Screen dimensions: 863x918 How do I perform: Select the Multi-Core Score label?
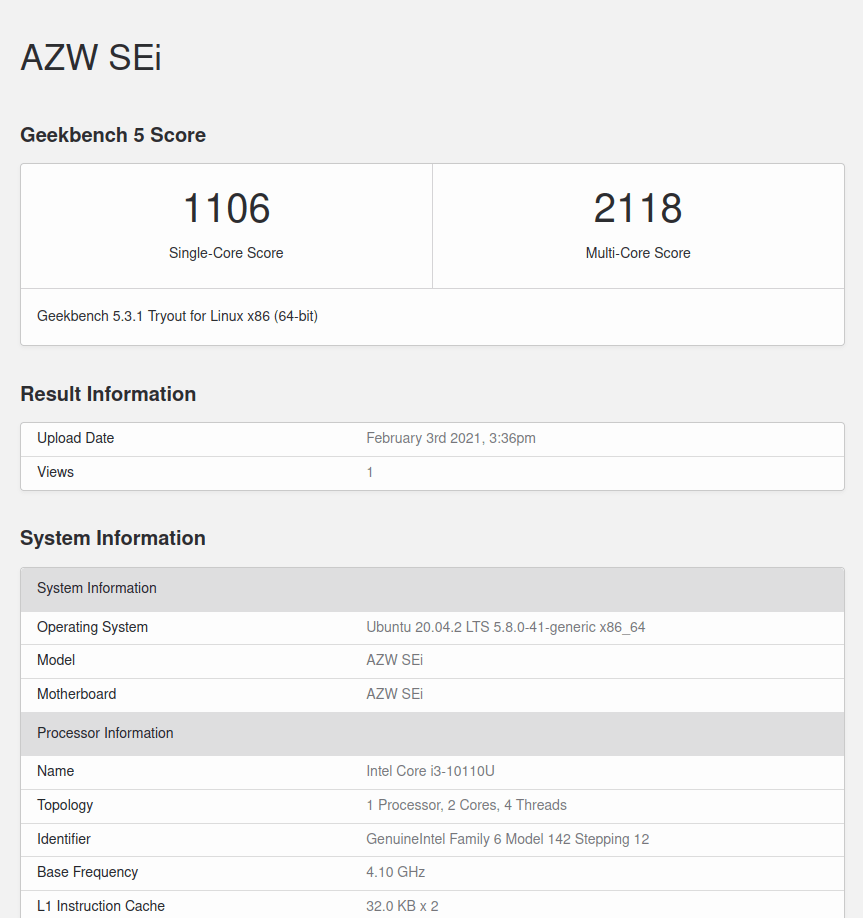(638, 253)
